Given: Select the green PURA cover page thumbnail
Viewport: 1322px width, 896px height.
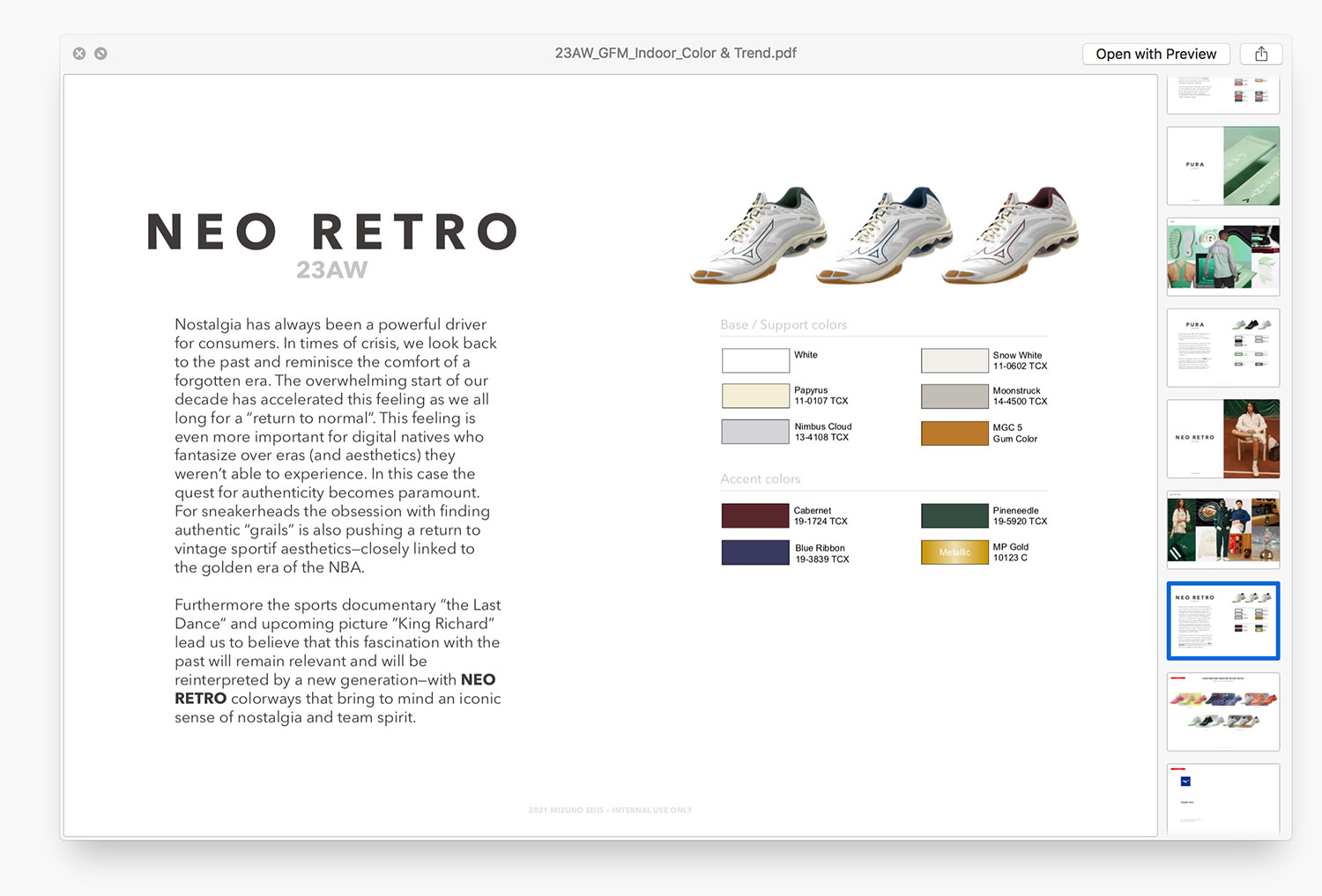Looking at the screenshot, I should [1222, 166].
